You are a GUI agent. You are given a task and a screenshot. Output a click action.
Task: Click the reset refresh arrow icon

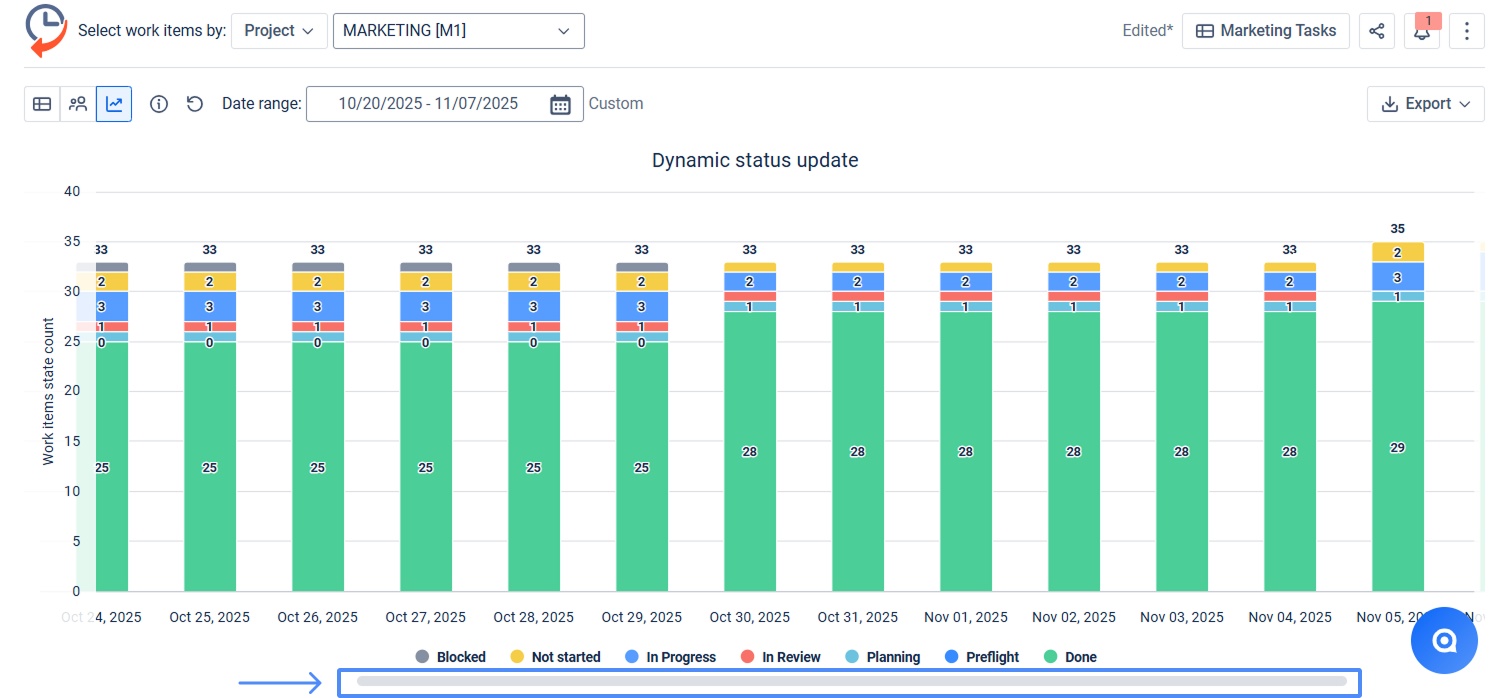point(195,104)
